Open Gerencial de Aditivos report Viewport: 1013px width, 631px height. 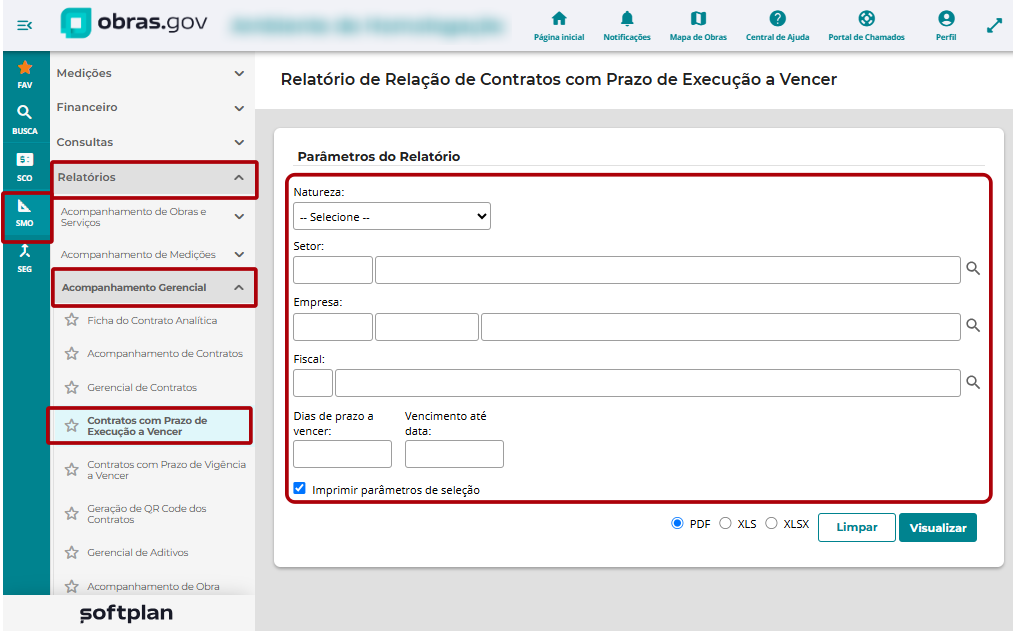tap(138, 553)
